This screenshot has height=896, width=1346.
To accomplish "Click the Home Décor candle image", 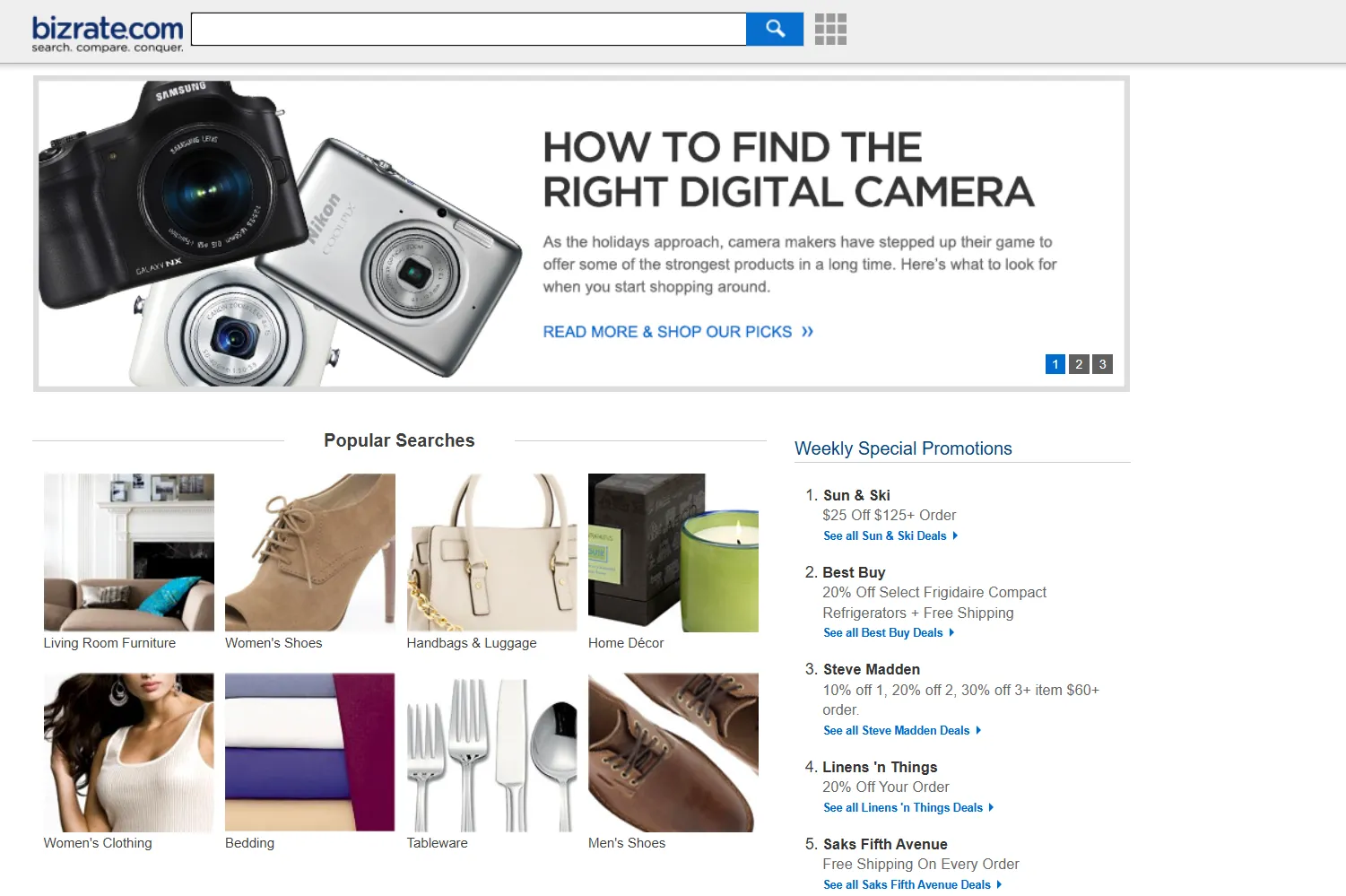I will pos(673,552).
